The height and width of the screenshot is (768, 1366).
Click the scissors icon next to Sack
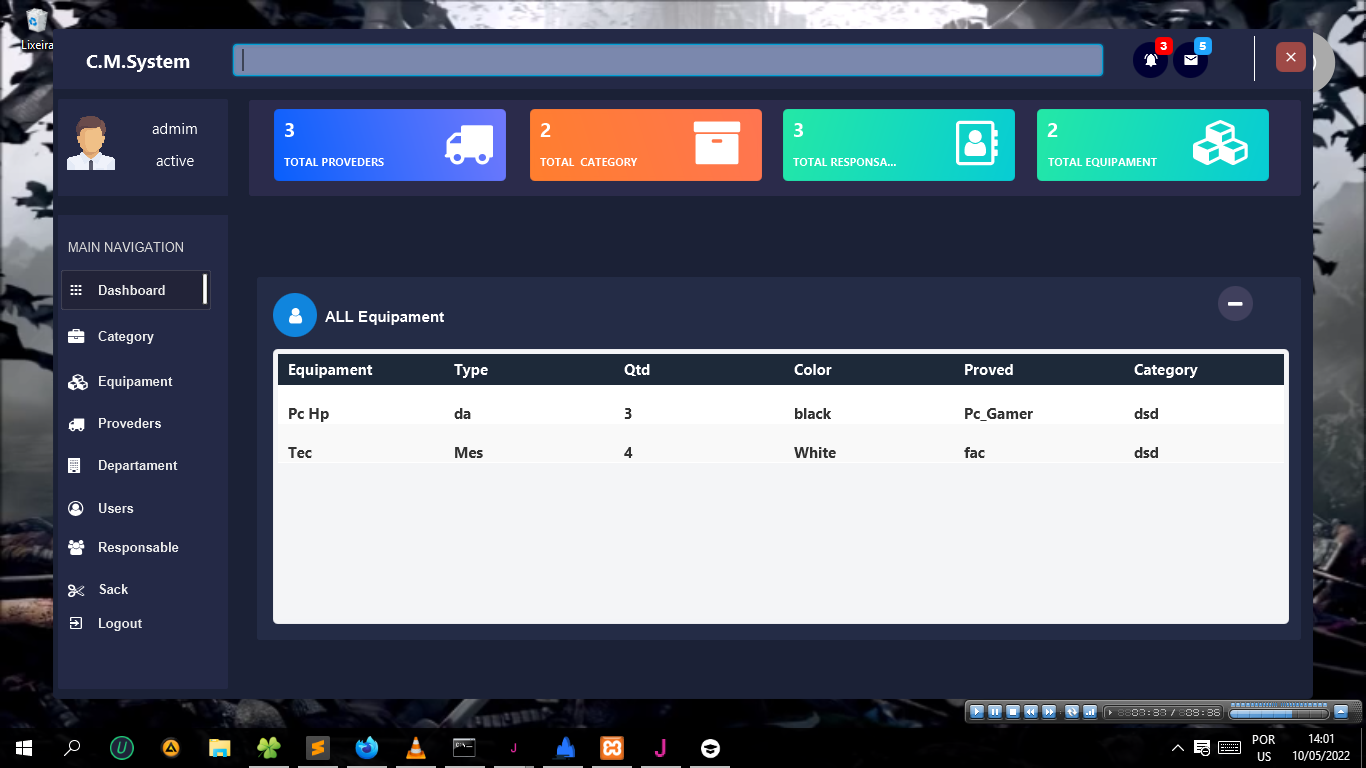[76, 590]
